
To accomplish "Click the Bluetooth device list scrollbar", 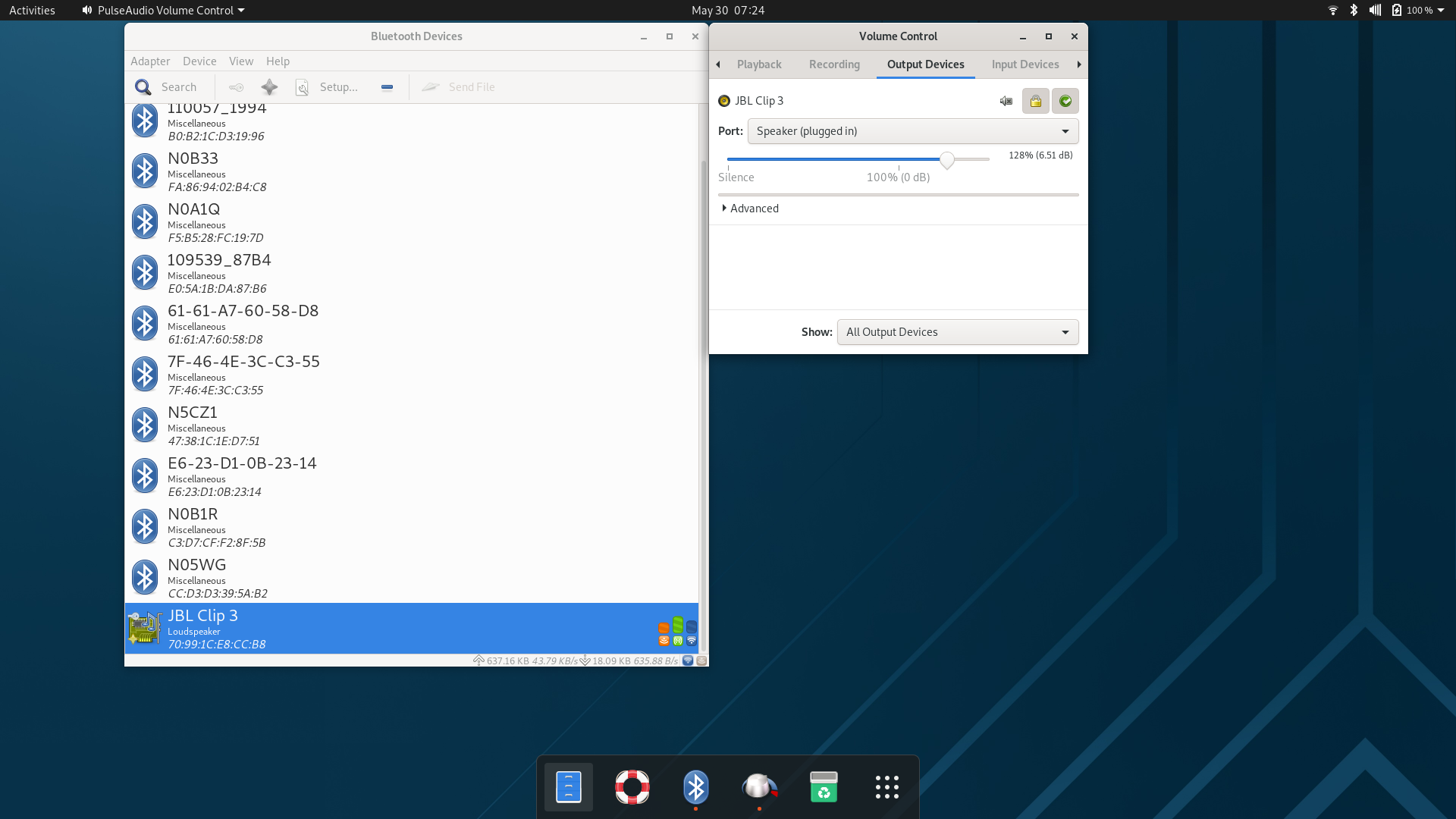I will point(704,406).
